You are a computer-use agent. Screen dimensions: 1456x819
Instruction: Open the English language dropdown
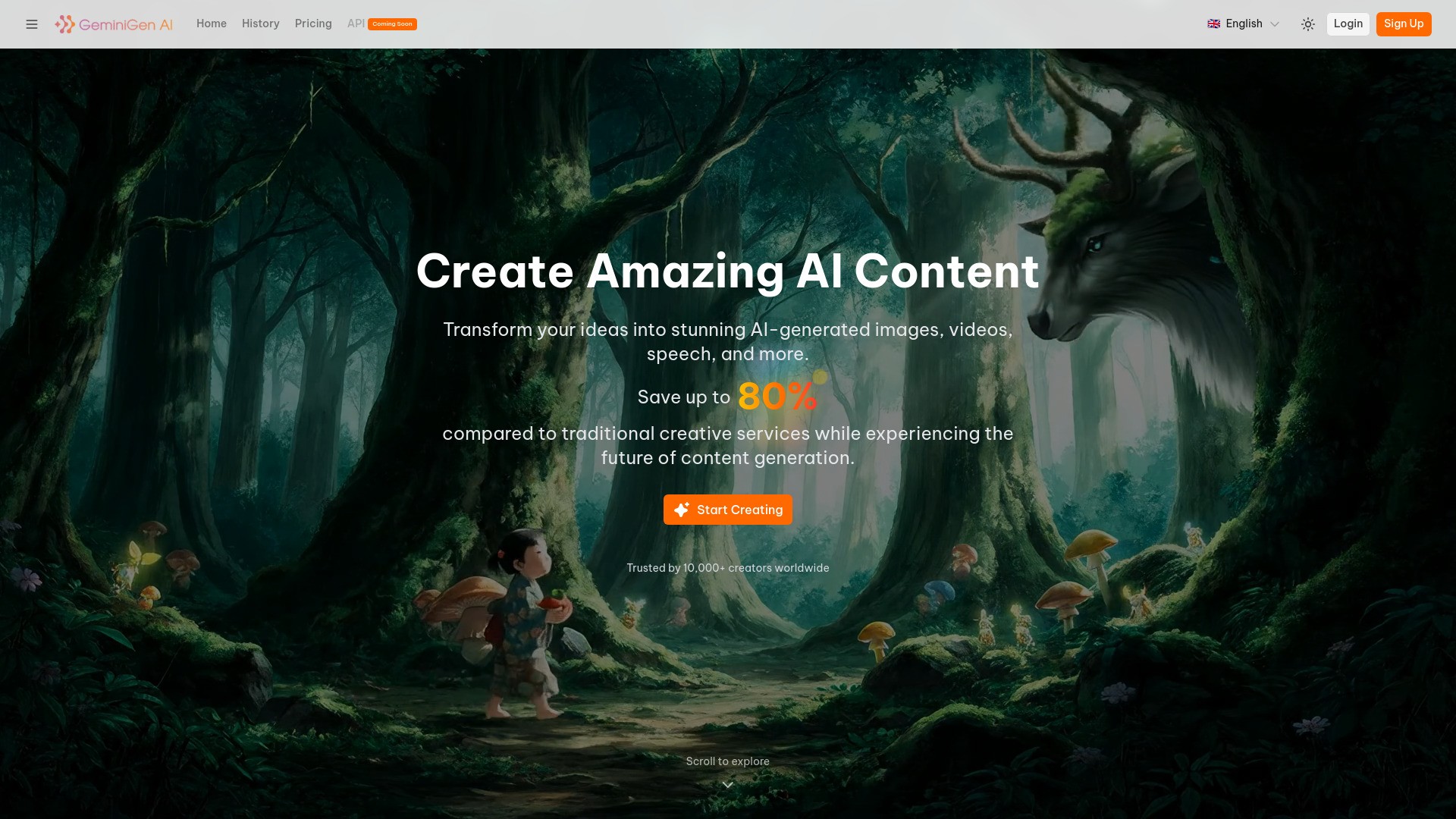coord(1244,24)
